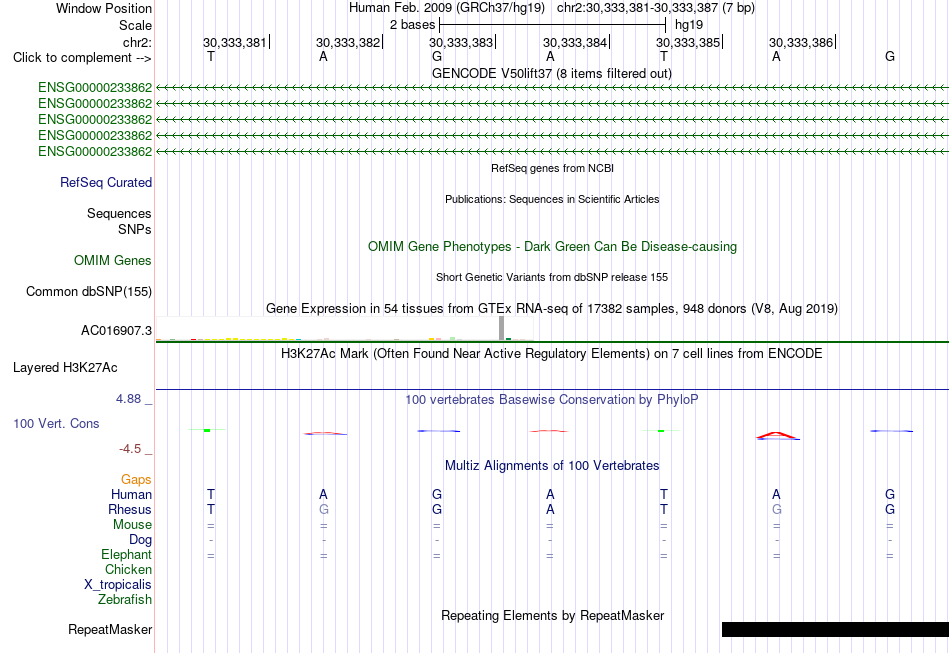Click position label 30,333,386

803,42
